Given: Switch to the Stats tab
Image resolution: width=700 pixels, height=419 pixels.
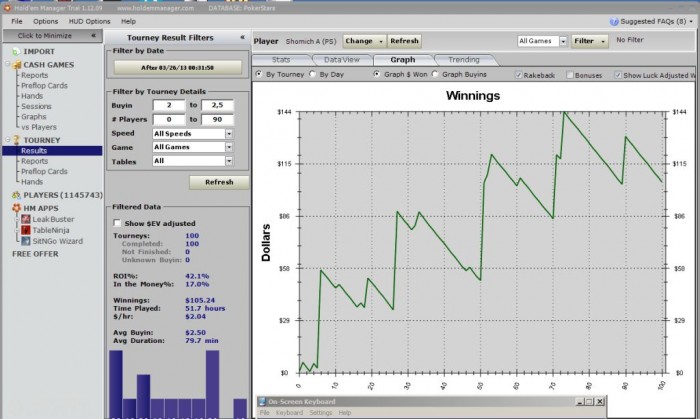Looking at the screenshot, I should pyautogui.click(x=281, y=60).
